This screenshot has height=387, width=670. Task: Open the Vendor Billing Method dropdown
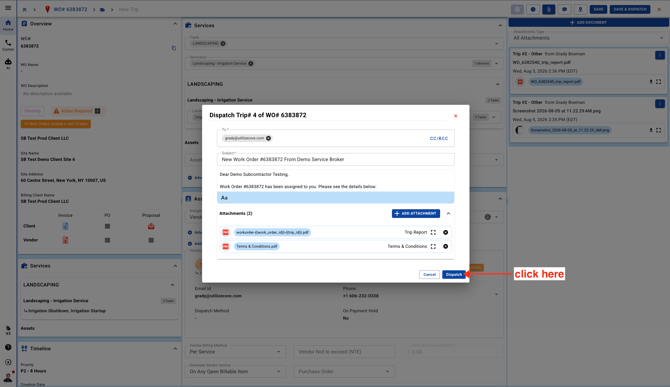235,352
